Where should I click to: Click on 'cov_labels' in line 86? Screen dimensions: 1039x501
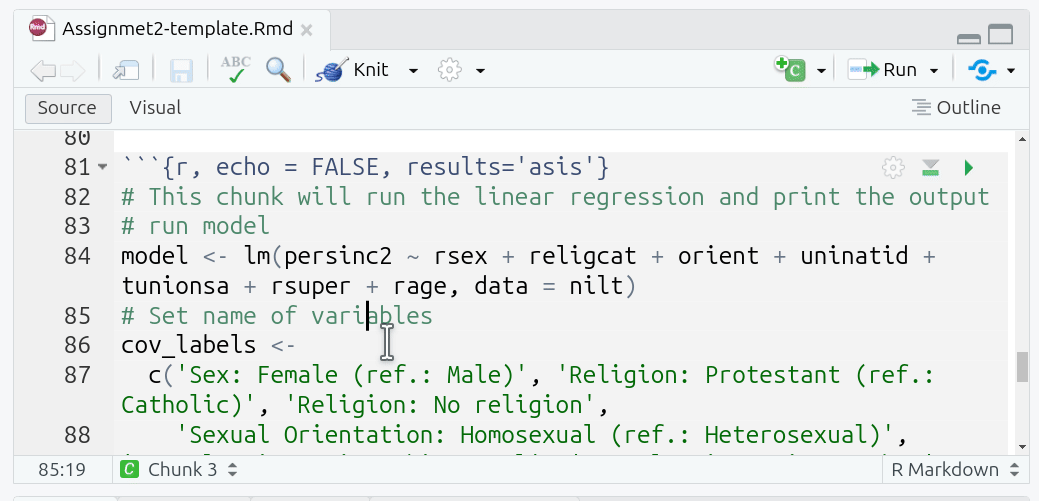188,345
